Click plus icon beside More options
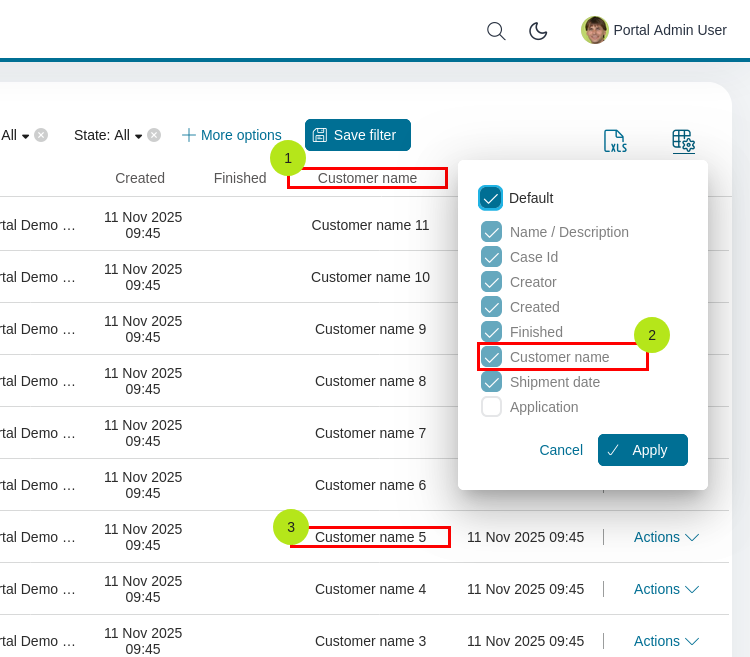This screenshot has height=657, width=750. click(189, 135)
